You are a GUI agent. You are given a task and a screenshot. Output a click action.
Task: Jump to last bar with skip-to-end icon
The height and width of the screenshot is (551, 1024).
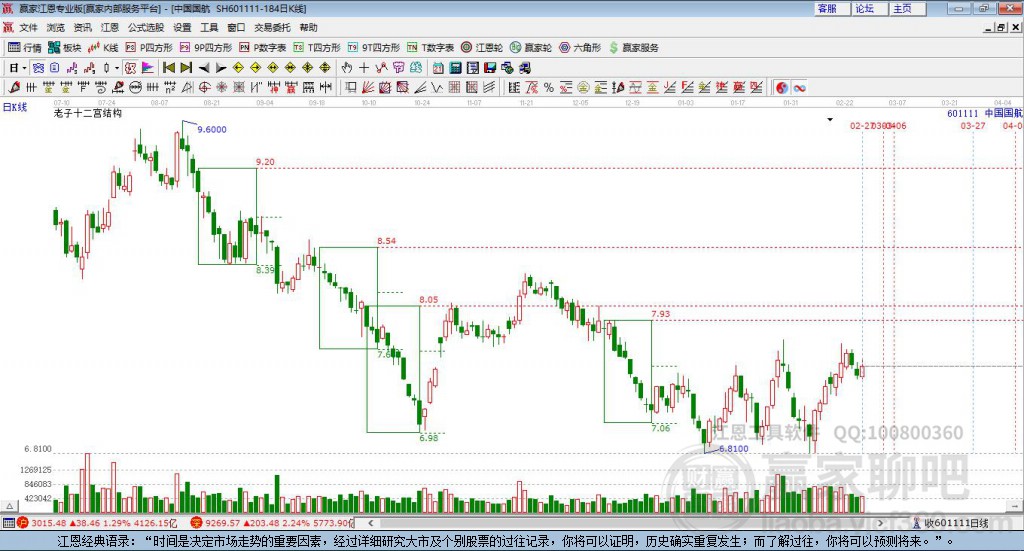point(186,68)
